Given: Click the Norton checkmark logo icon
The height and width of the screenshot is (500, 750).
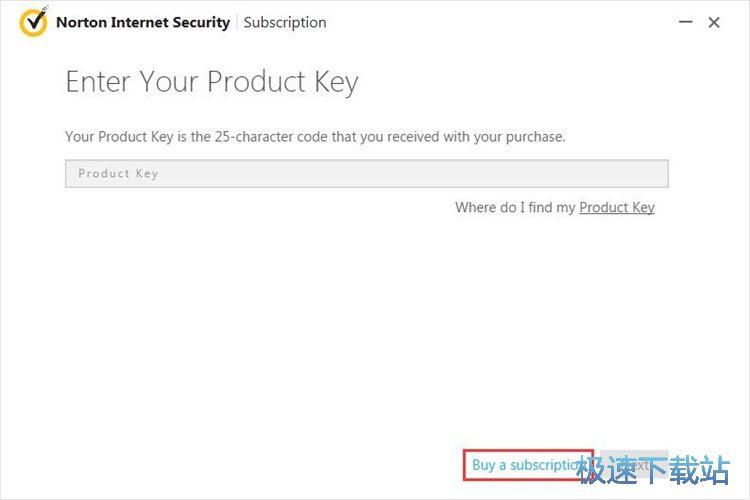Looking at the screenshot, I should [x=33, y=21].
